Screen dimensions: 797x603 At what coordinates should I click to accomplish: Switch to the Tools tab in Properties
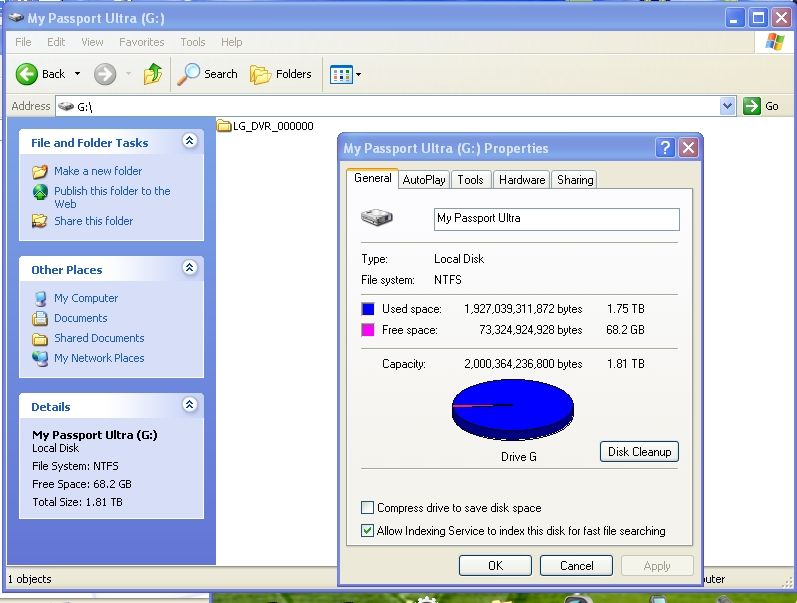pyautogui.click(x=470, y=179)
